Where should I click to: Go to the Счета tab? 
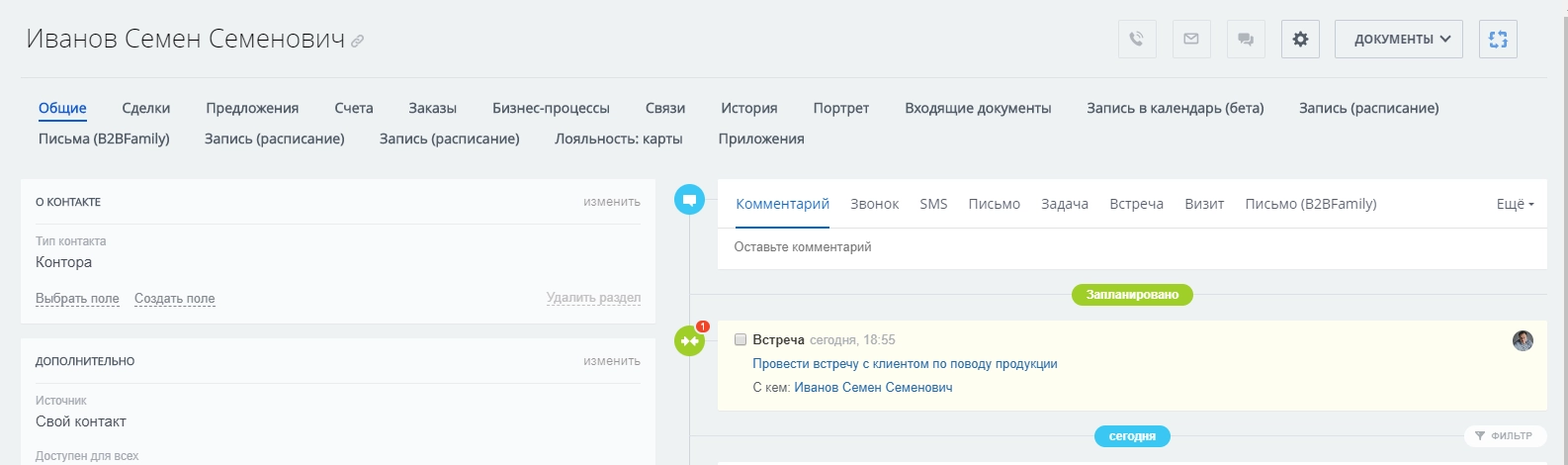coord(354,108)
